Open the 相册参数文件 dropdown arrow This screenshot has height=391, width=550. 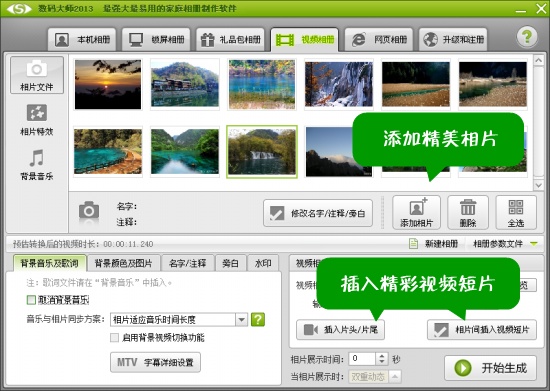(x=534, y=244)
